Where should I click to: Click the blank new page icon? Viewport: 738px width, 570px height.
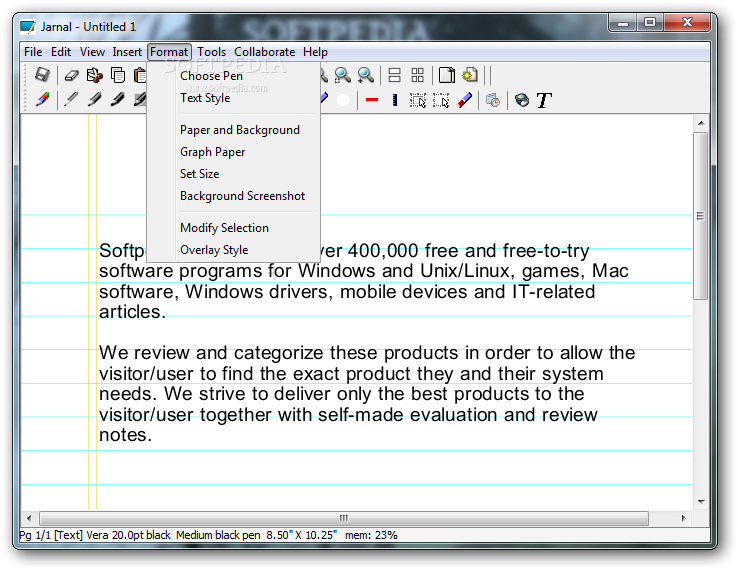(447, 75)
